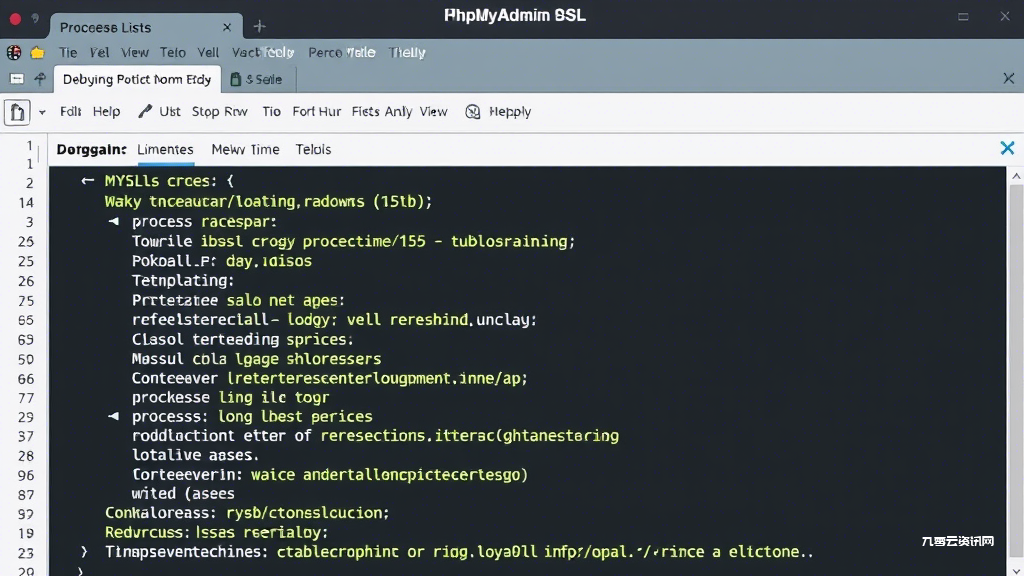Screen dimensions: 1024x576
Task: Select the Procese Lists window tab
Action: 146,27
